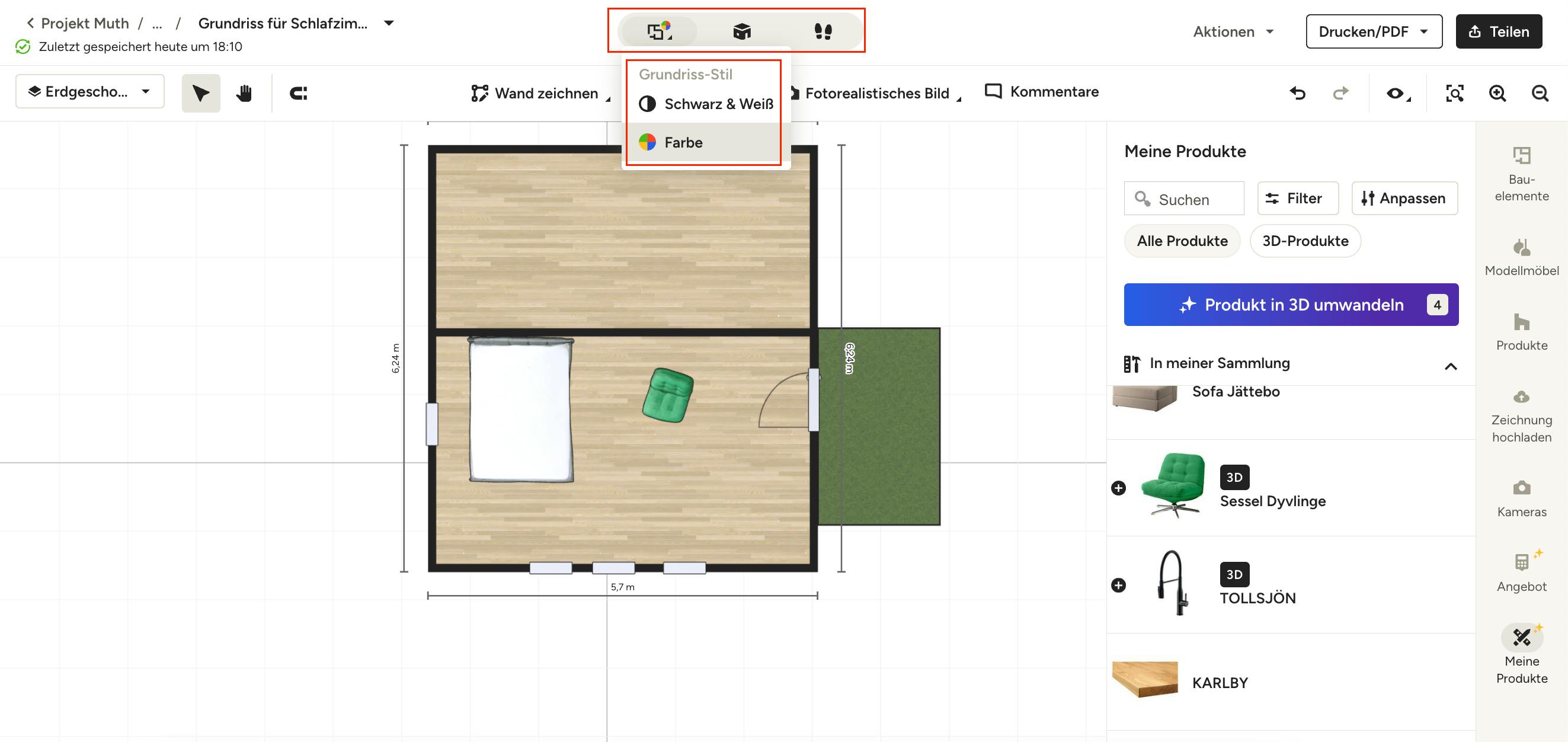The image size is (1568, 742).
Task: Open the Kameras sidebar panel
Action: point(1521,497)
